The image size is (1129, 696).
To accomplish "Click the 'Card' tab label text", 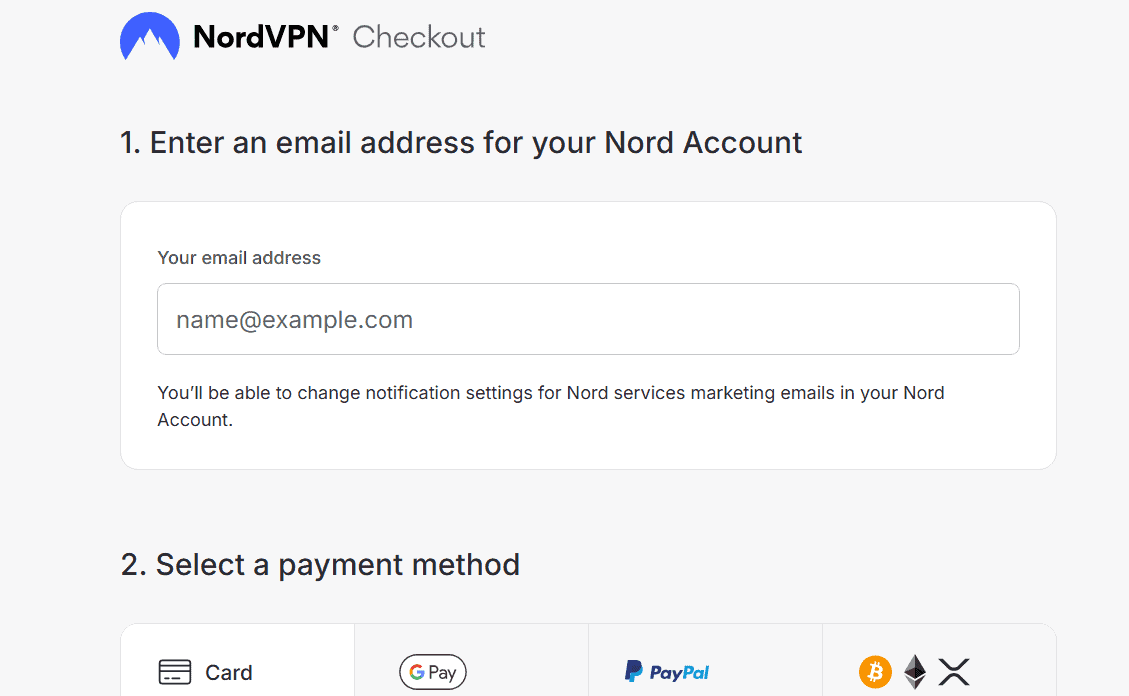I will tap(229, 673).
